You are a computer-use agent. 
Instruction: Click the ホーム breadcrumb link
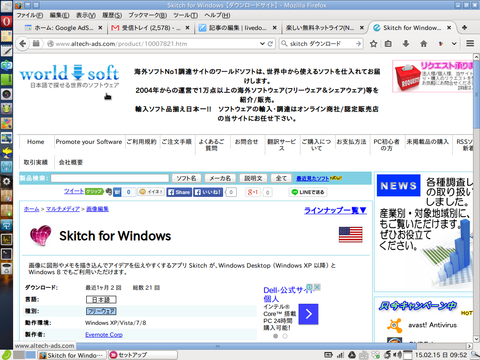31,209
